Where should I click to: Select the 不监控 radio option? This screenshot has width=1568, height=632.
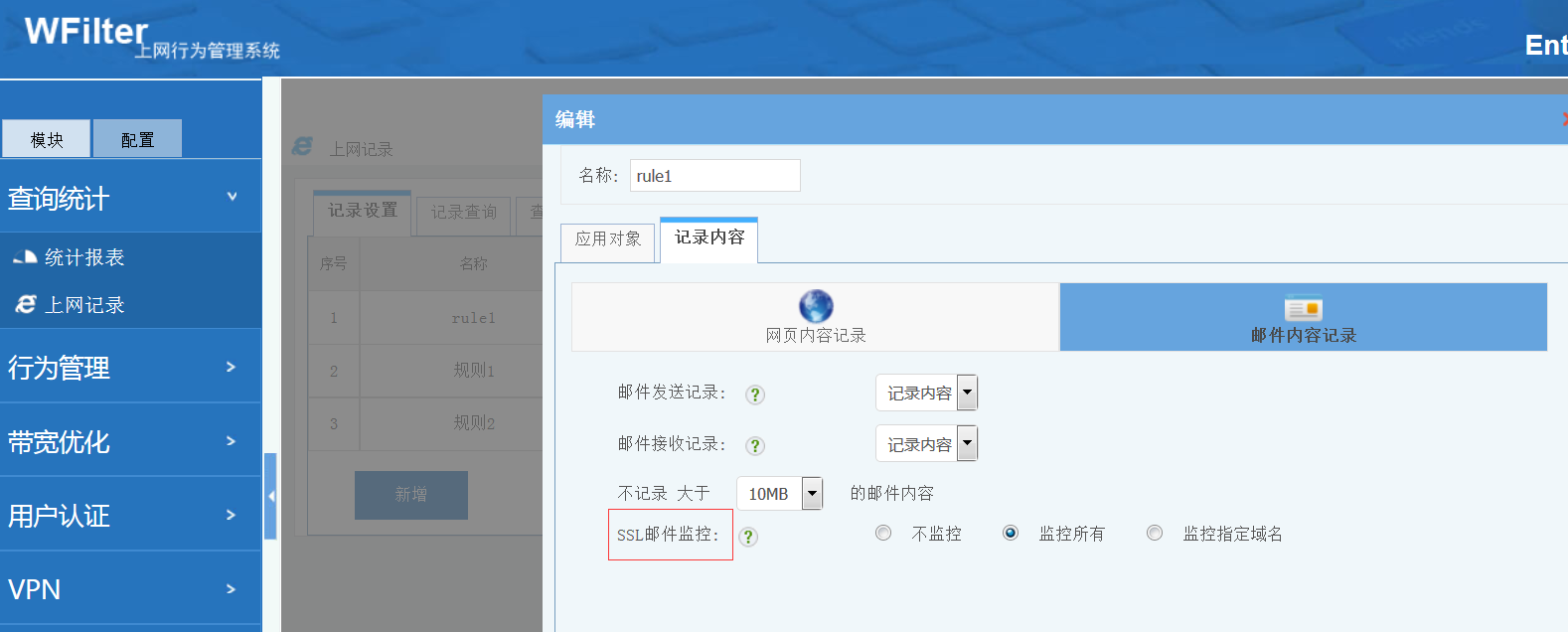[883, 534]
